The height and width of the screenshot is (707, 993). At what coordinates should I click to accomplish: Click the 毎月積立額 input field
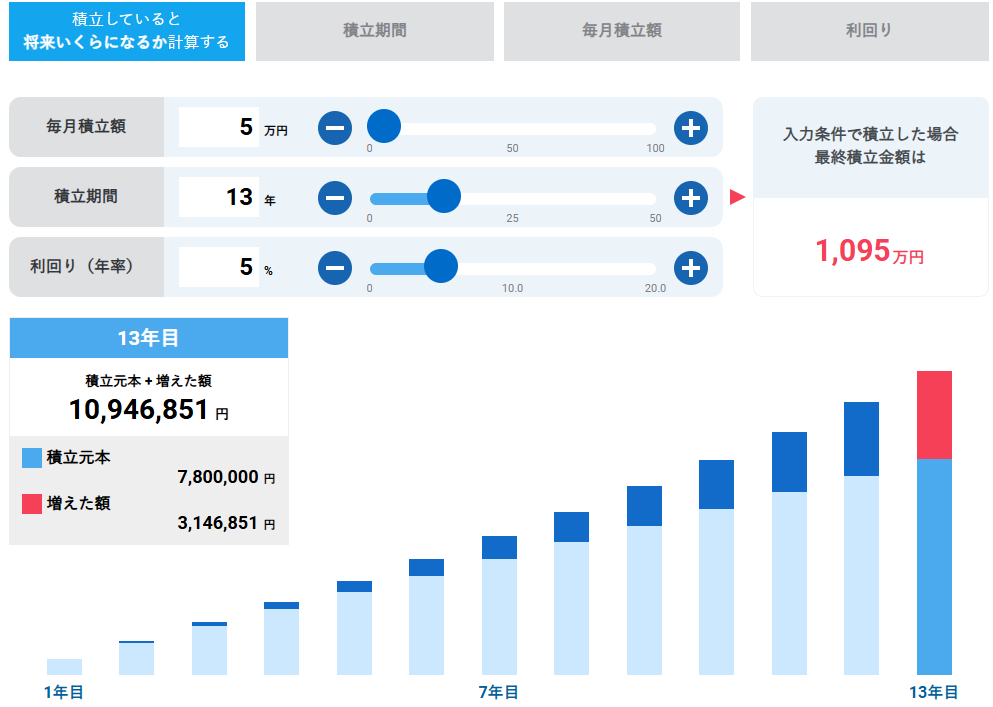coord(219,128)
